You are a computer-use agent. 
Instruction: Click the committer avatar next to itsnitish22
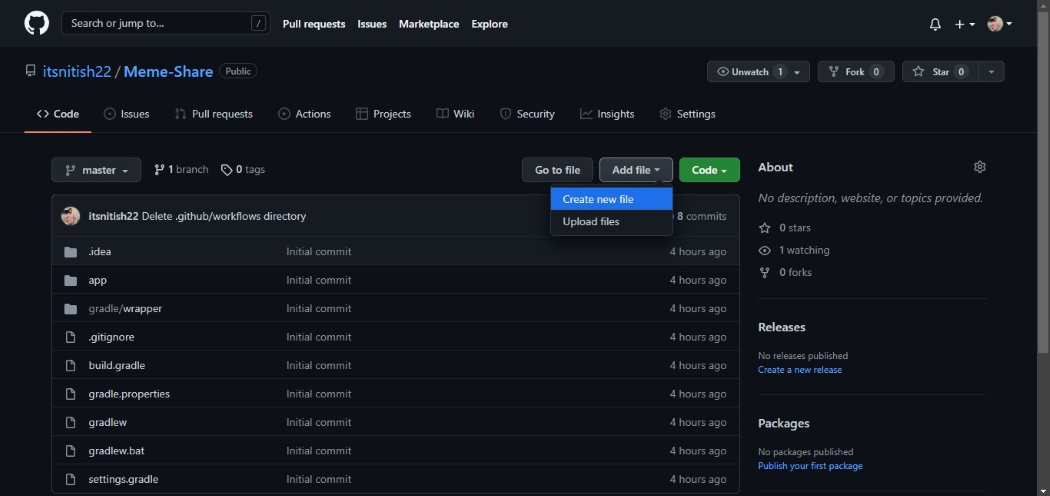[70, 216]
